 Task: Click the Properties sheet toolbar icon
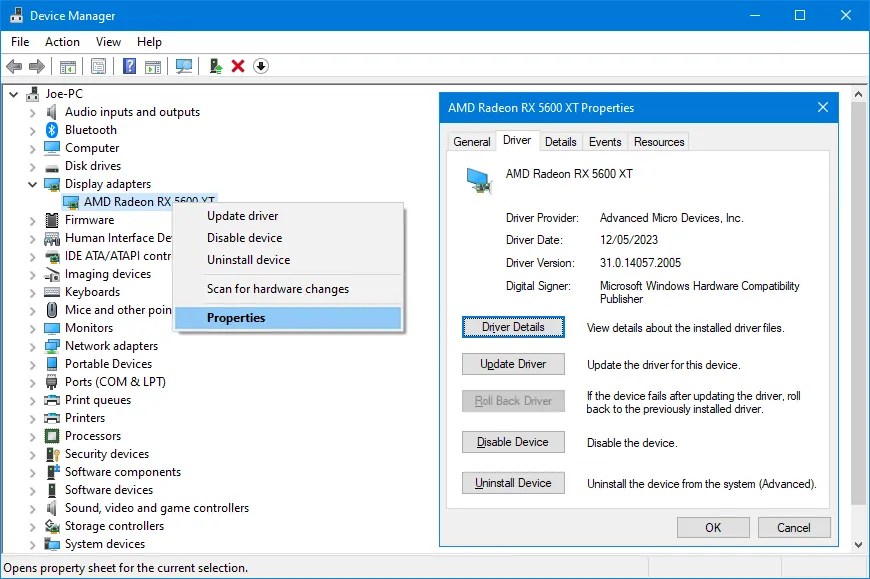pyautogui.click(x=98, y=67)
